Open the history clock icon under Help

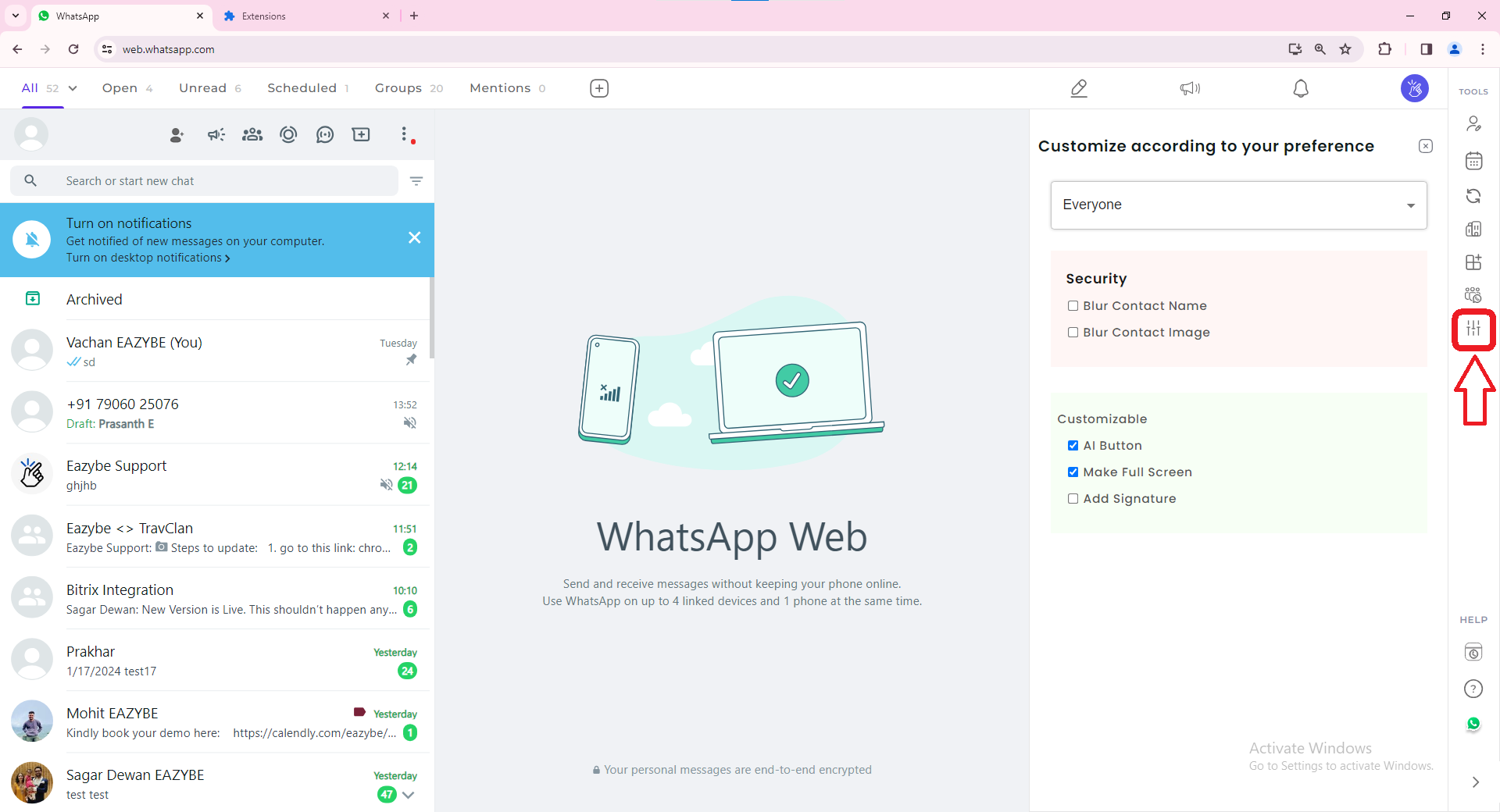[1473, 653]
